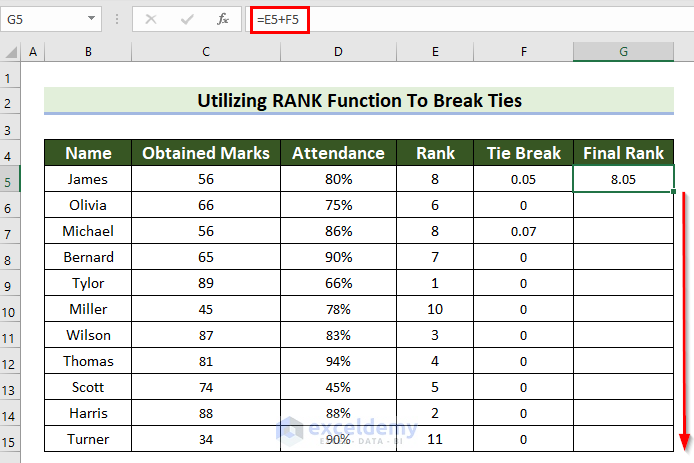The height and width of the screenshot is (463, 694).
Task: Select the cell containing 'Miller'
Action: [x=88, y=309]
